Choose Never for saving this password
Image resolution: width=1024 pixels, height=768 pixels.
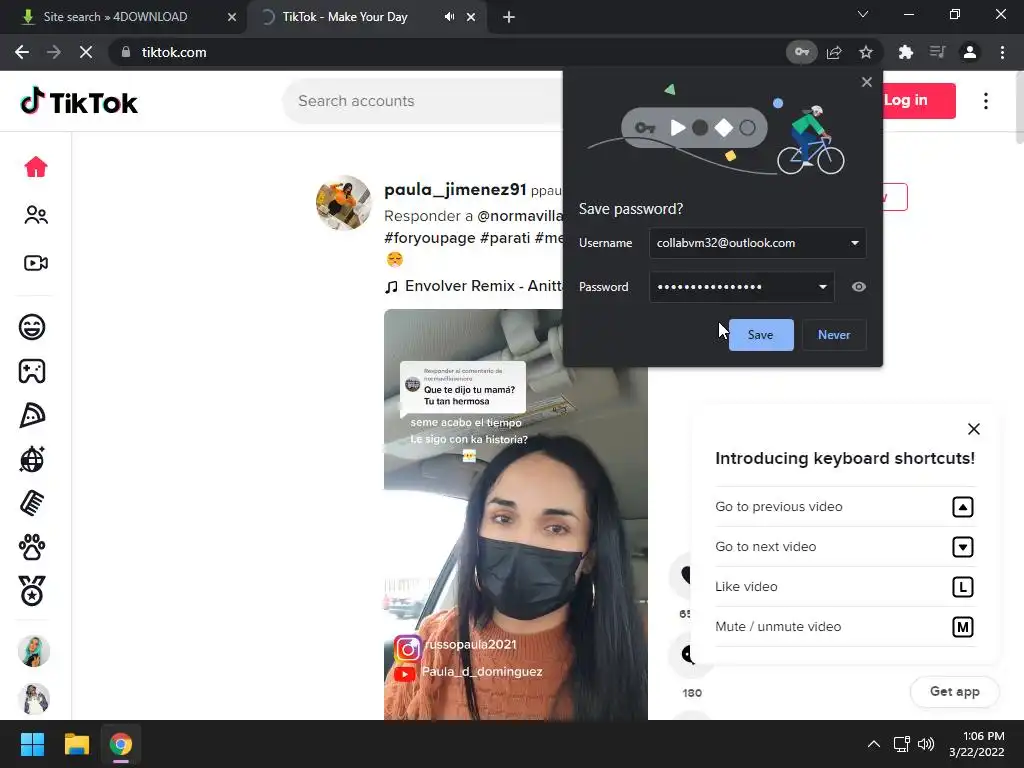pos(834,335)
